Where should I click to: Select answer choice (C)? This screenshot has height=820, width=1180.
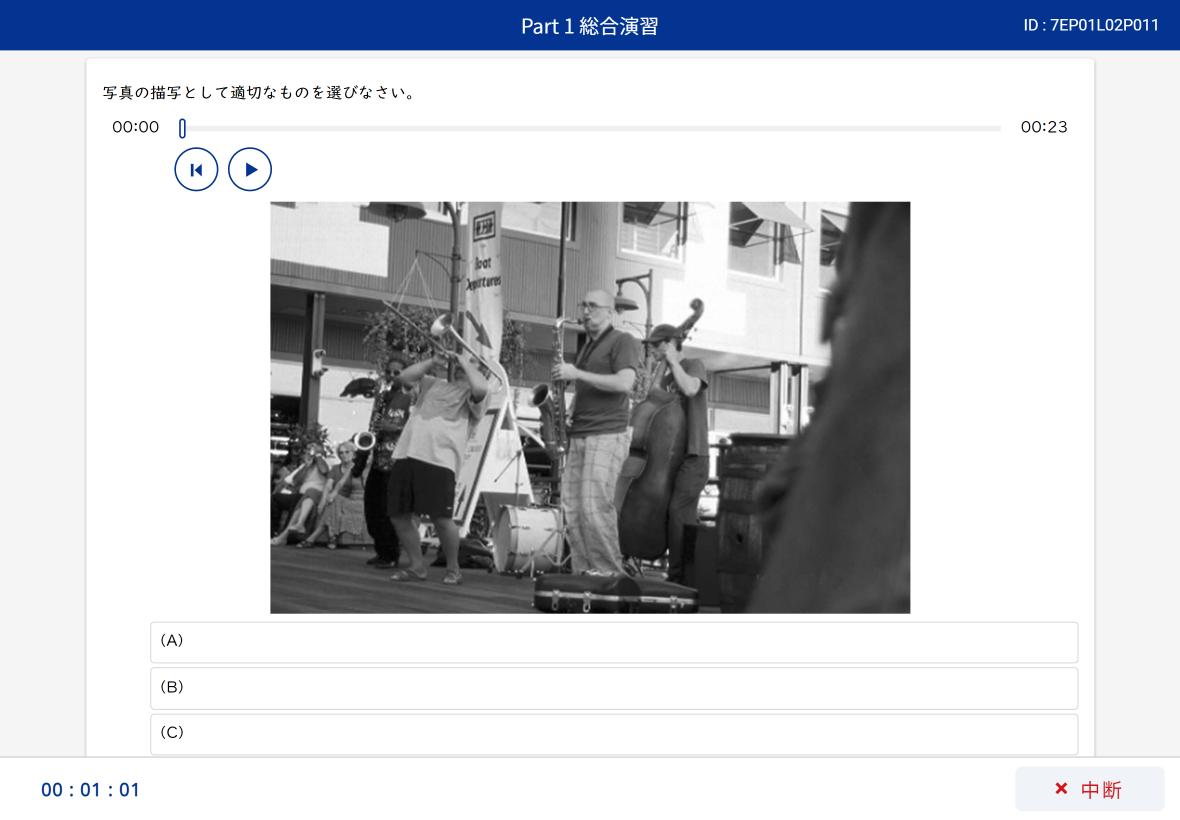pos(613,733)
